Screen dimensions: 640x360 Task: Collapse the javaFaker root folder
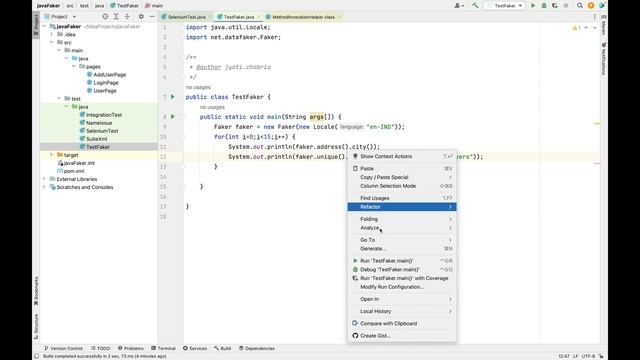[44, 27]
